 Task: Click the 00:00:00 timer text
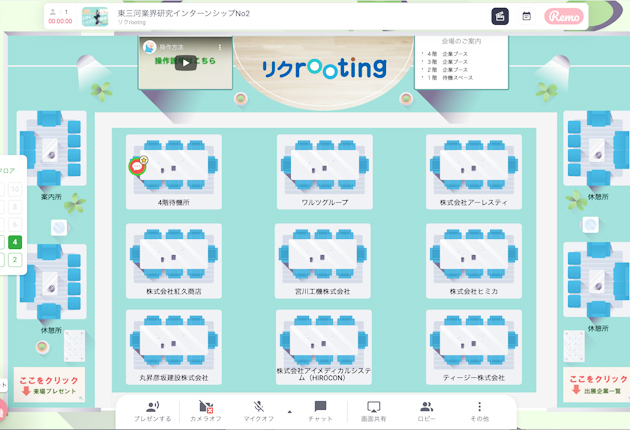pyautogui.click(x=60, y=21)
